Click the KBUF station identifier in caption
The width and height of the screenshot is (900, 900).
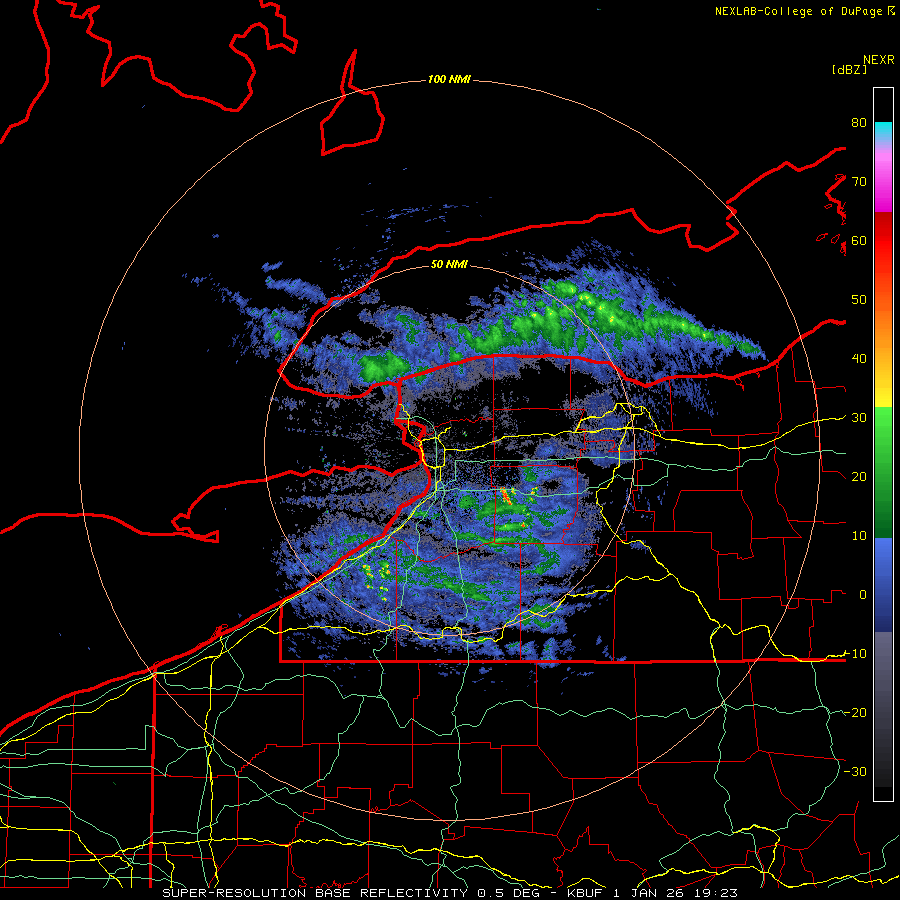585,893
